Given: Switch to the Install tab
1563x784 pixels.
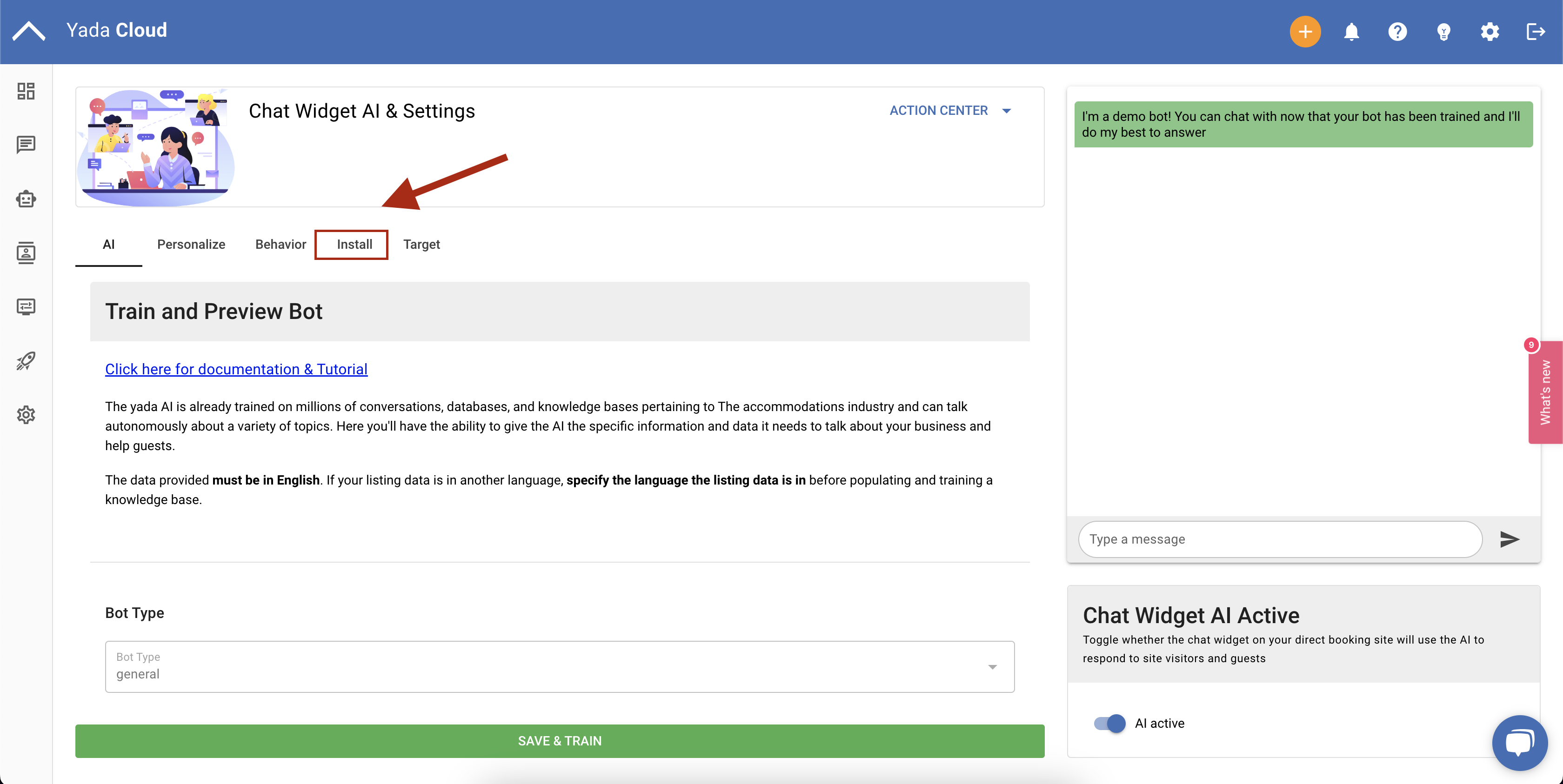Looking at the screenshot, I should click(354, 244).
